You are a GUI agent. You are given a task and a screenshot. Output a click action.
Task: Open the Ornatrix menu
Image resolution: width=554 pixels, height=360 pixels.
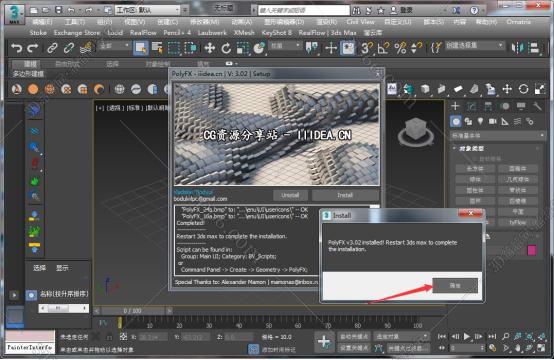click(518, 22)
